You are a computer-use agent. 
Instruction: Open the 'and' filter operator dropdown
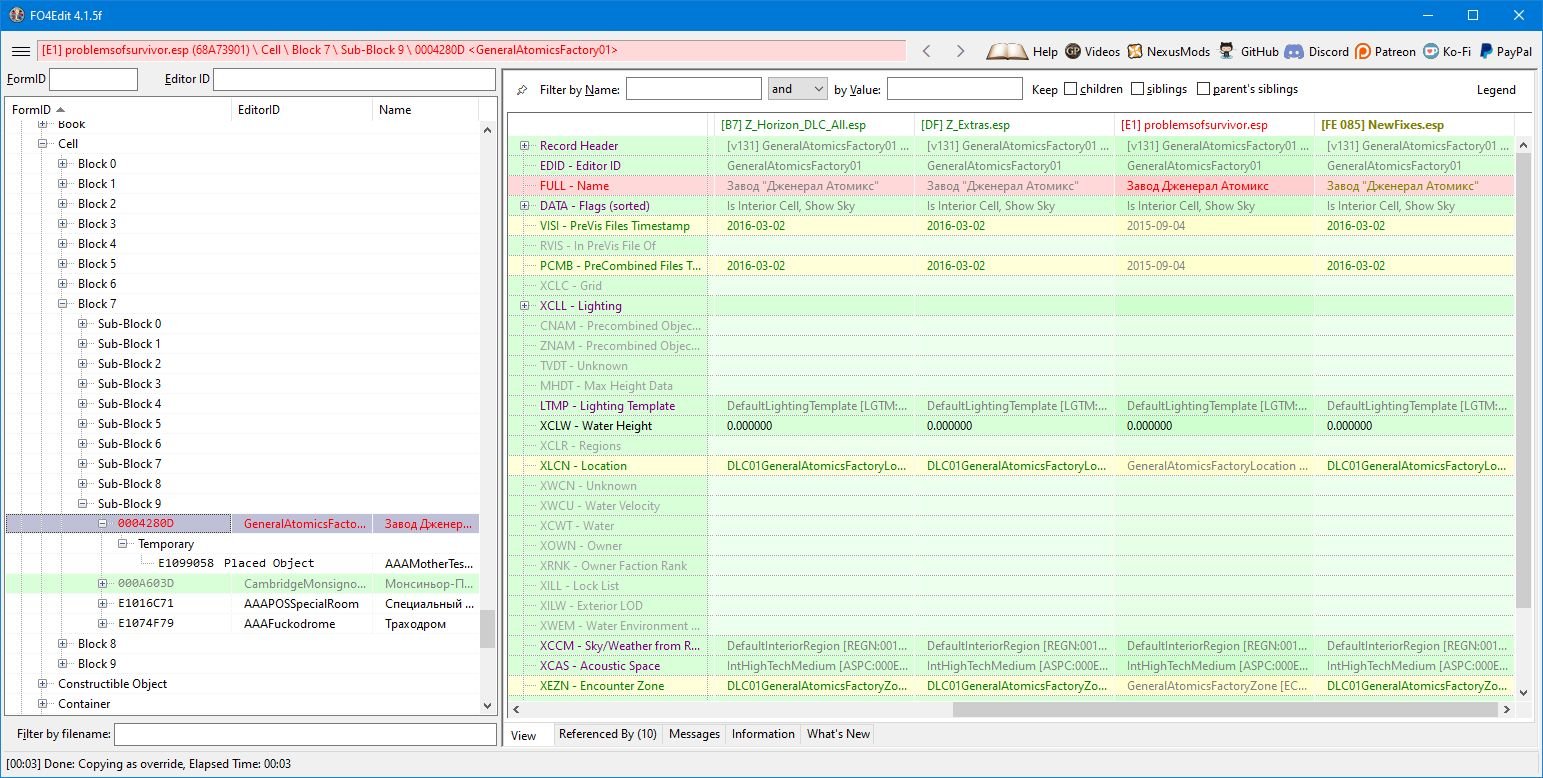[797, 89]
